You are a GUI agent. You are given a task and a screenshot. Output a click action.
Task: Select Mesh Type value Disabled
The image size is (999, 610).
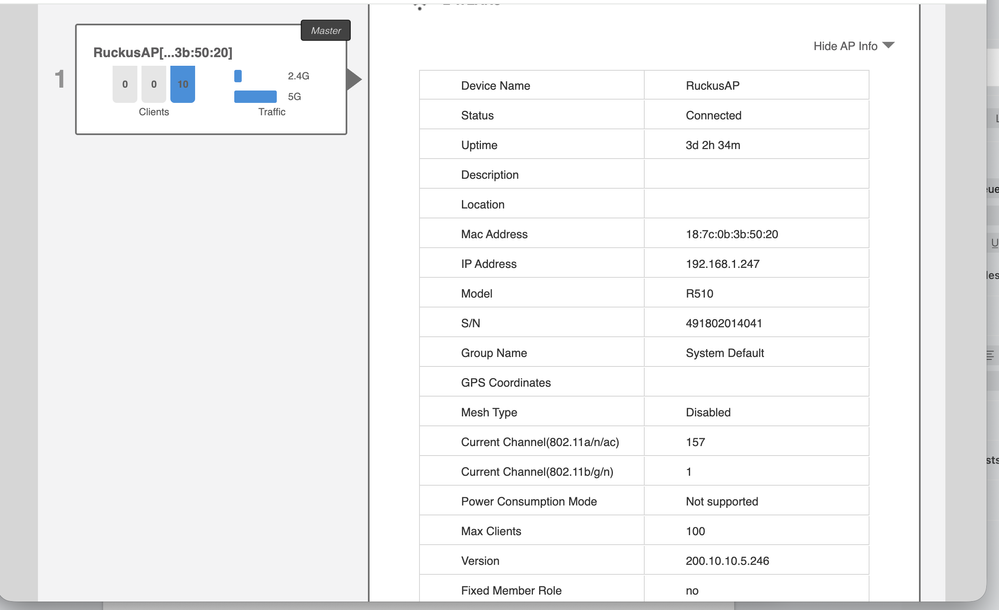click(x=708, y=412)
